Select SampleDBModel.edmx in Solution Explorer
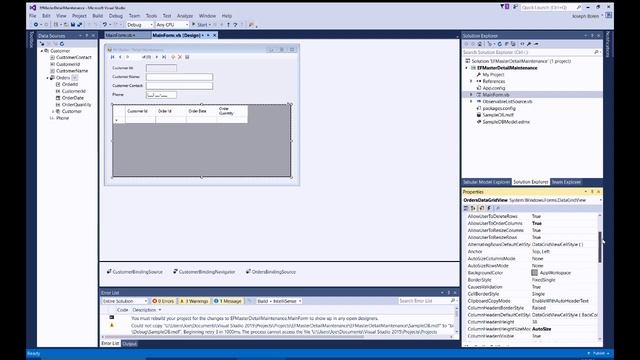The image size is (640, 360). coord(506,122)
